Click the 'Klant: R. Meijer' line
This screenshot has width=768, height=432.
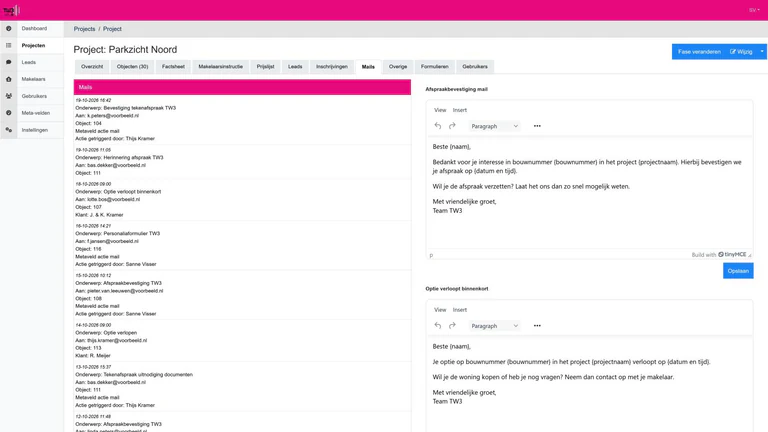tap(93, 356)
